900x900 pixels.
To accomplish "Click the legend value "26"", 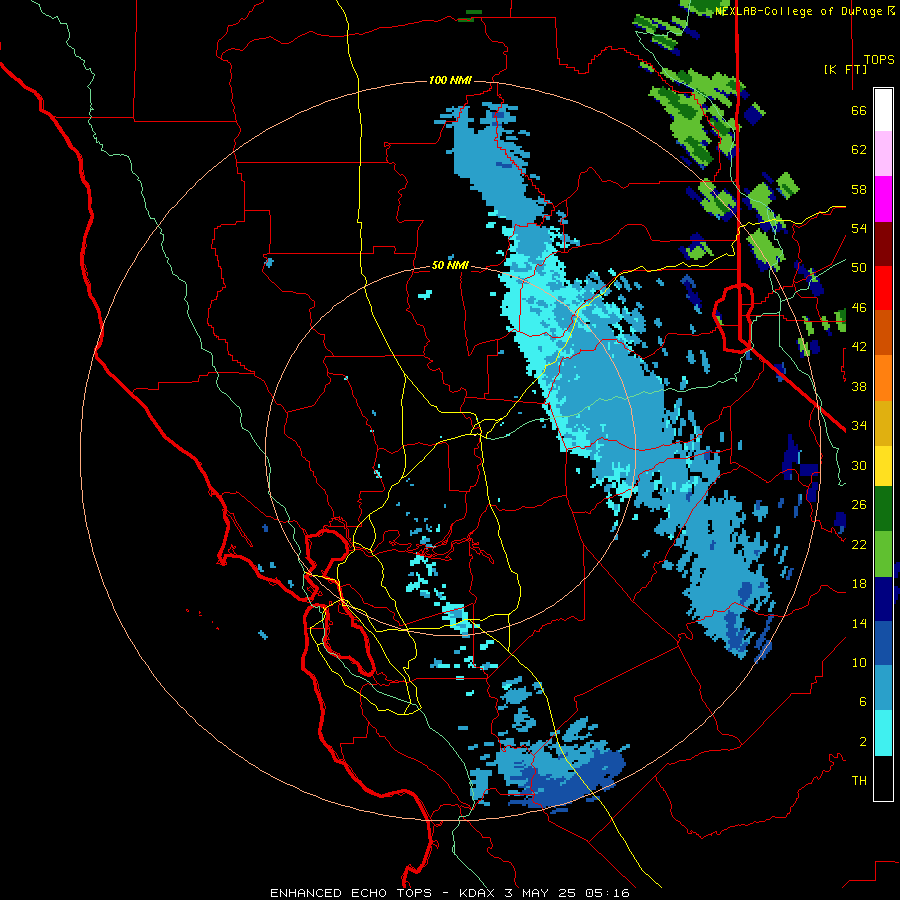I will (859, 505).
